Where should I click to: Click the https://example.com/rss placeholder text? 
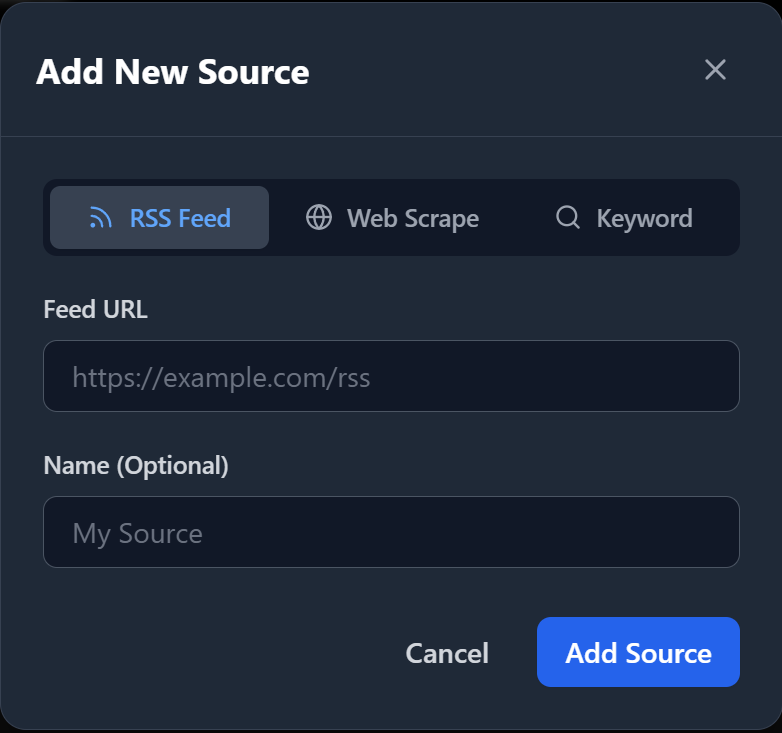tap(221, 378)
